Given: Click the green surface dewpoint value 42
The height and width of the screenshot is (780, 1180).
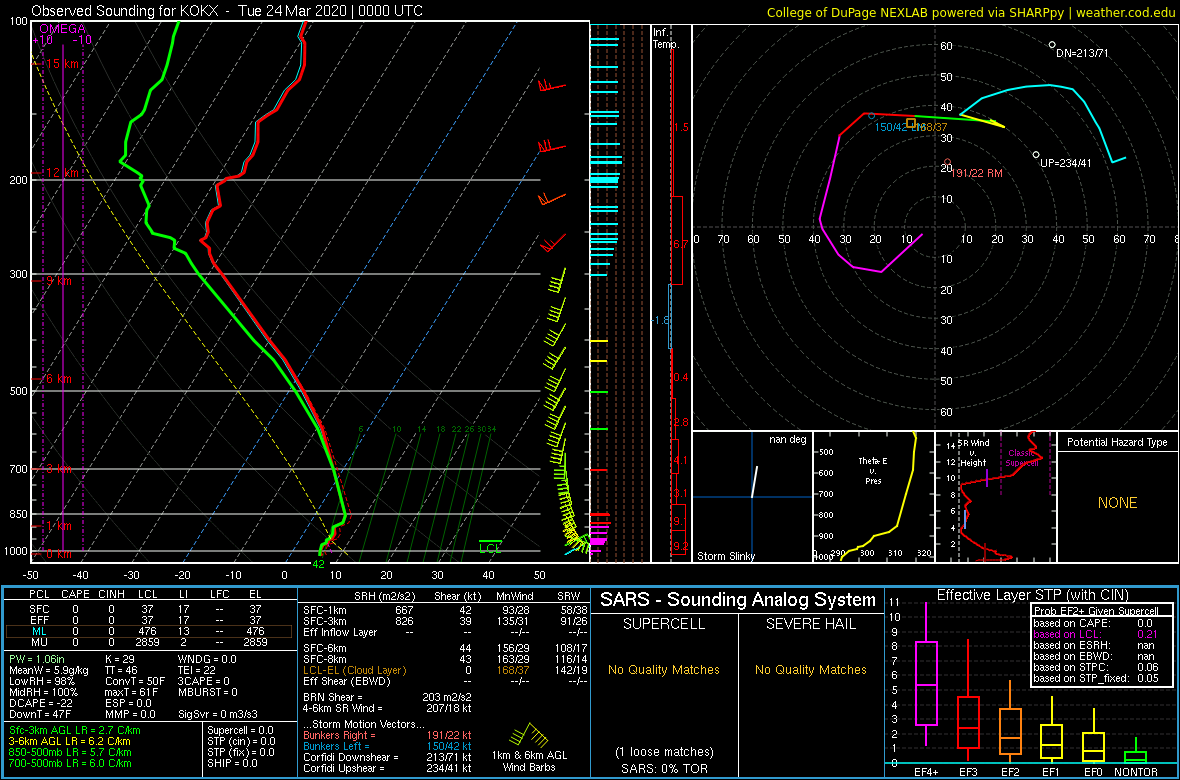Looking at the screenshot, I should 318,563.
